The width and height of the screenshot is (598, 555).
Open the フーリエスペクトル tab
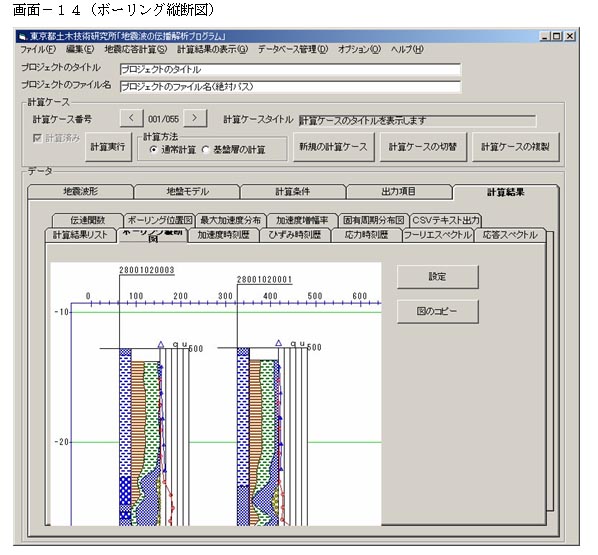point(437,235)
